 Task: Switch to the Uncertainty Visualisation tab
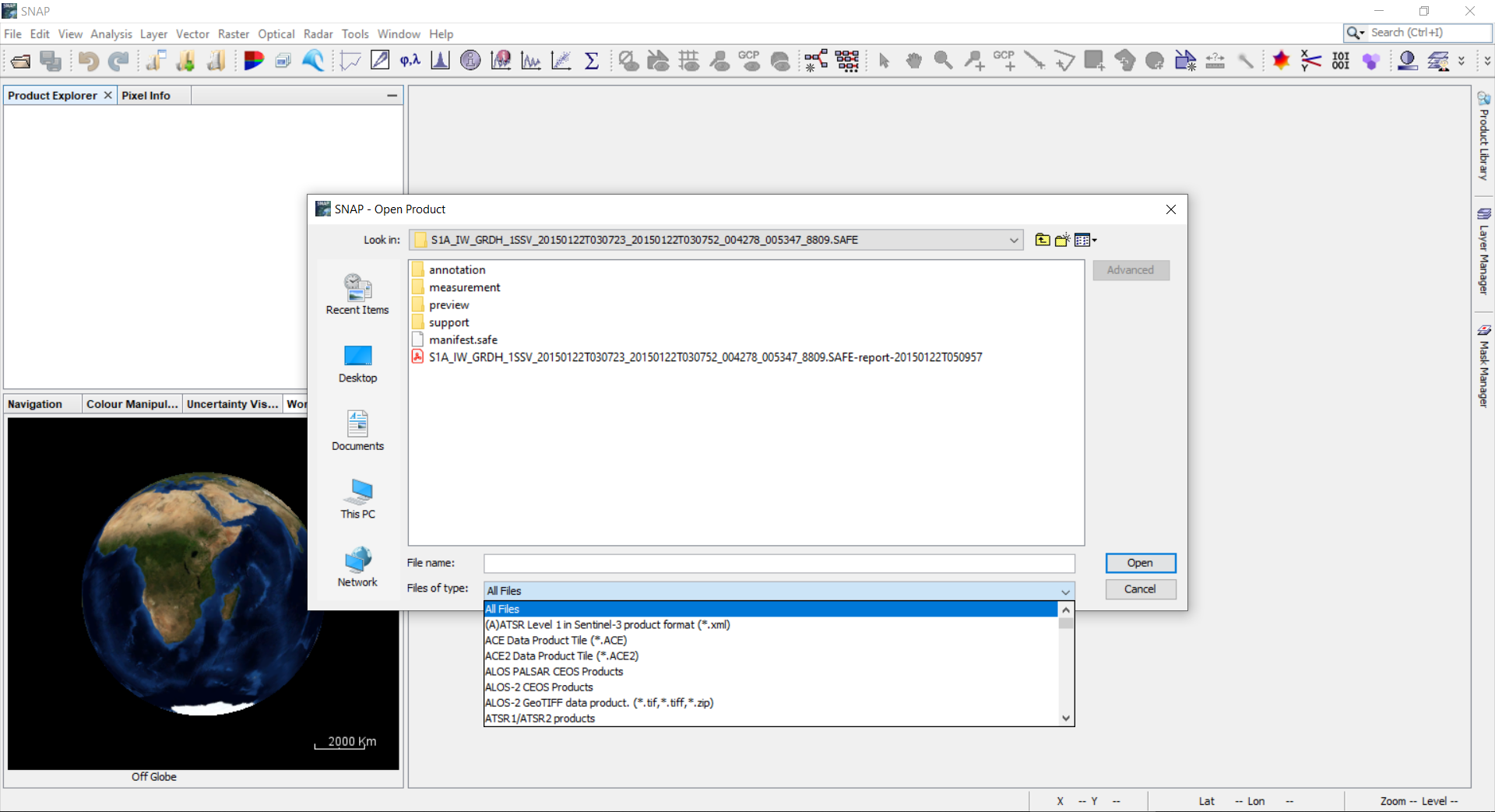pos(232,404)
